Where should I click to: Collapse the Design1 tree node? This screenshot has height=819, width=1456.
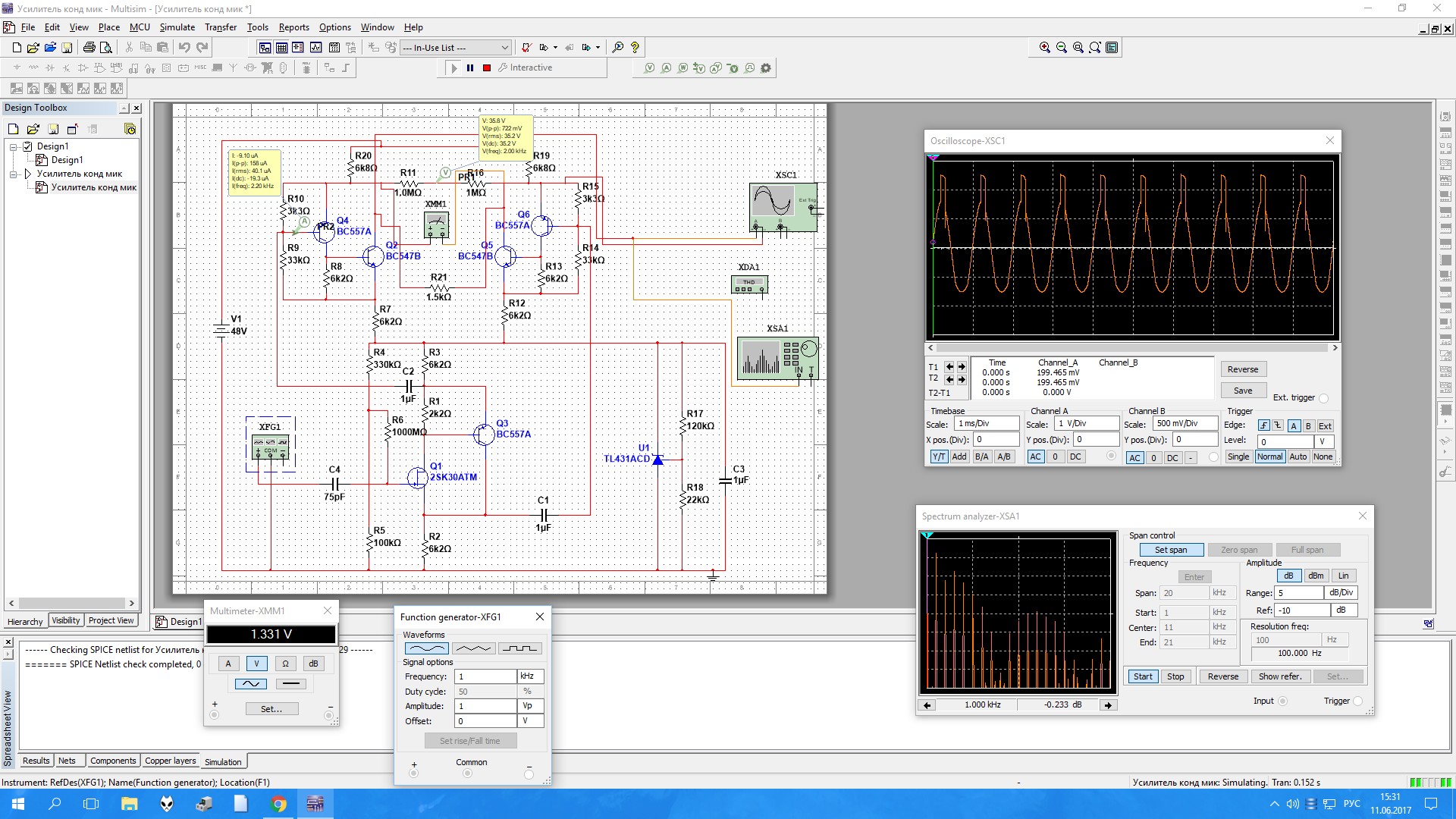click(14, 146)
